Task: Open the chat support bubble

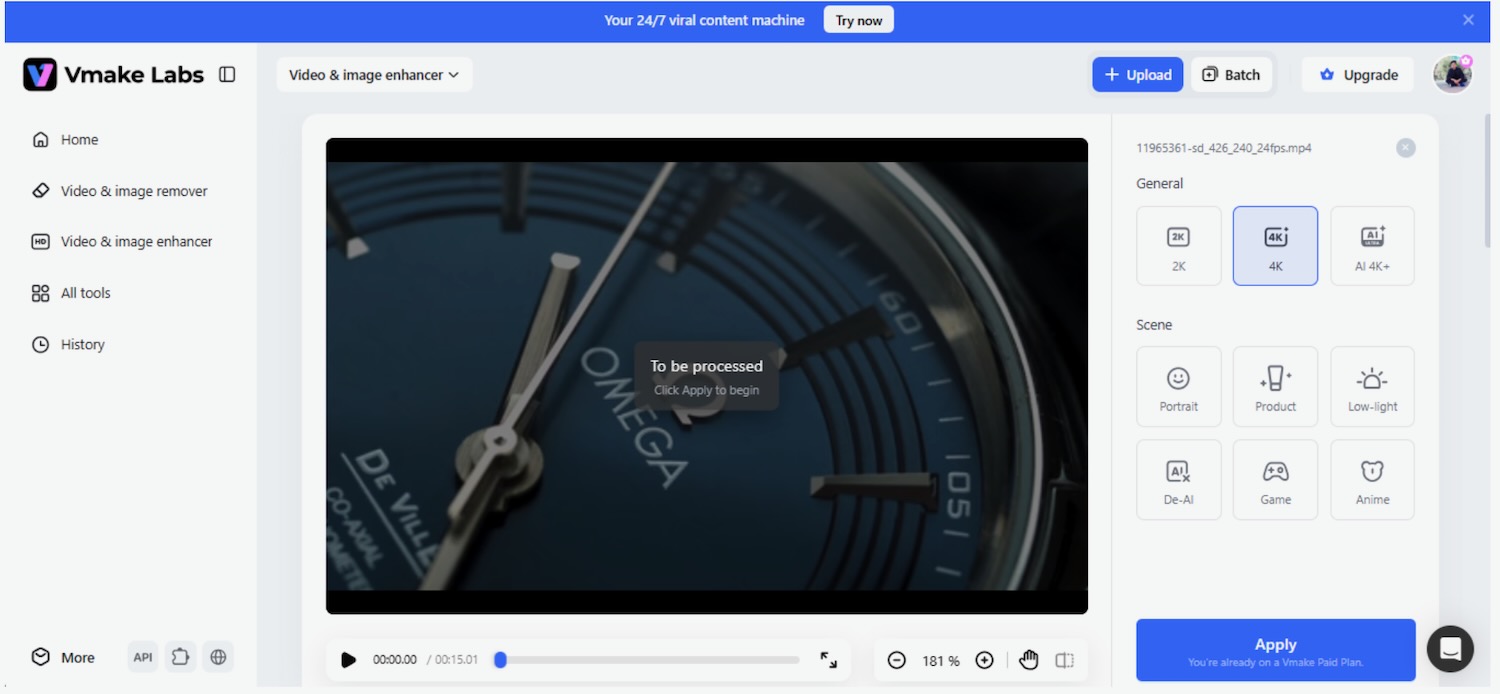Action: click(x=1450, y=650)
